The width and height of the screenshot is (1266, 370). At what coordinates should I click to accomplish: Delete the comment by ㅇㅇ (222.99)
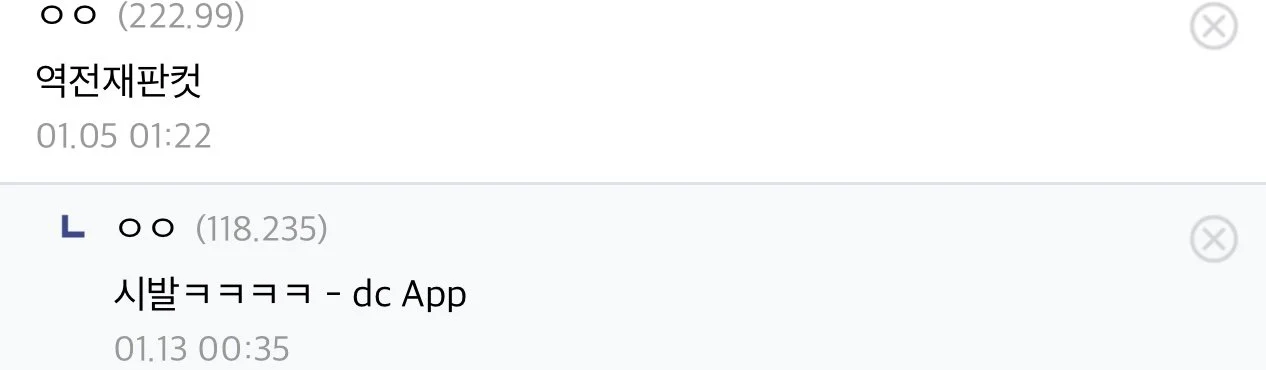coord(1214,27)
